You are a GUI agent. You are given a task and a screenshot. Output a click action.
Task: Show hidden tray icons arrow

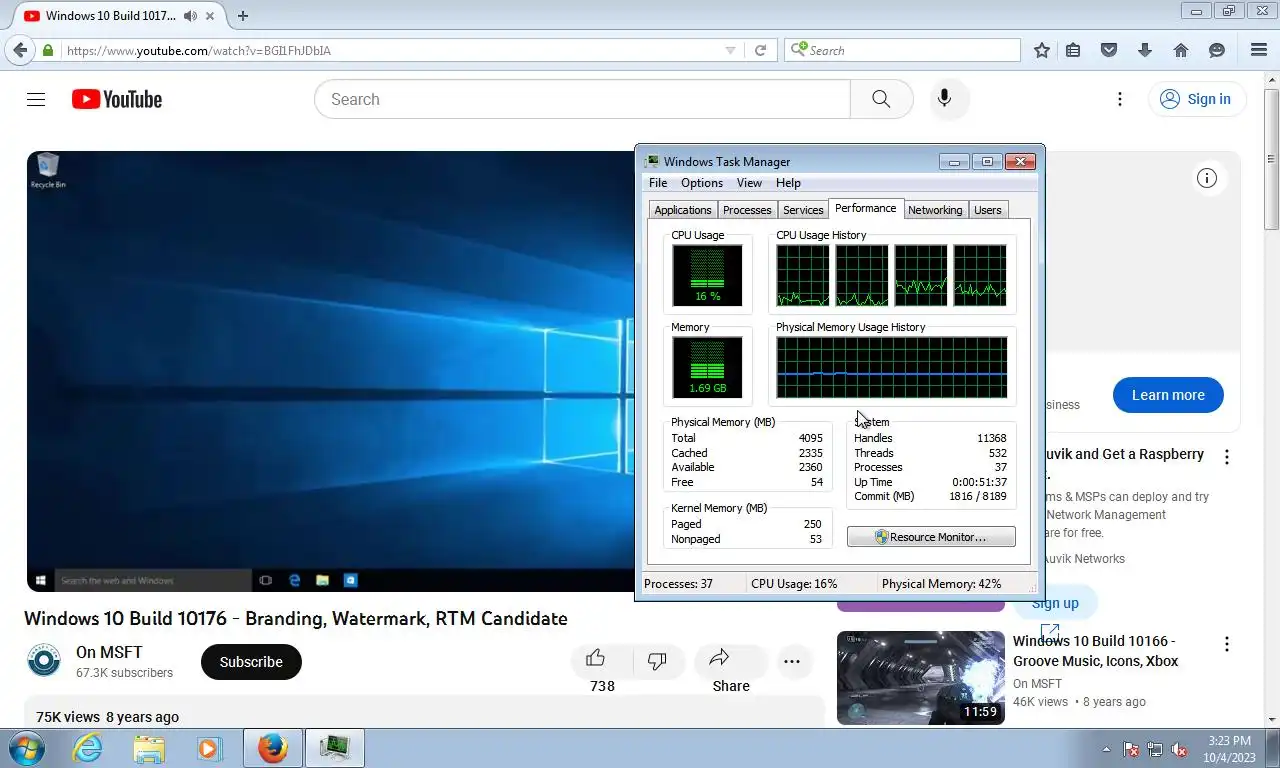1106,749
